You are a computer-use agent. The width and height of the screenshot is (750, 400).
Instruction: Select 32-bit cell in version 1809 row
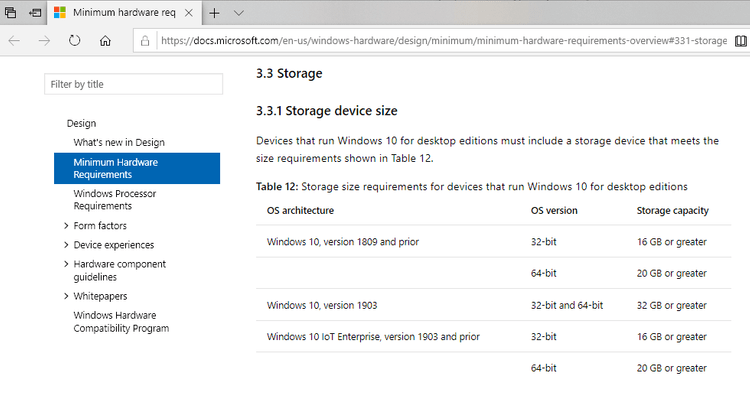click(543, 242)
